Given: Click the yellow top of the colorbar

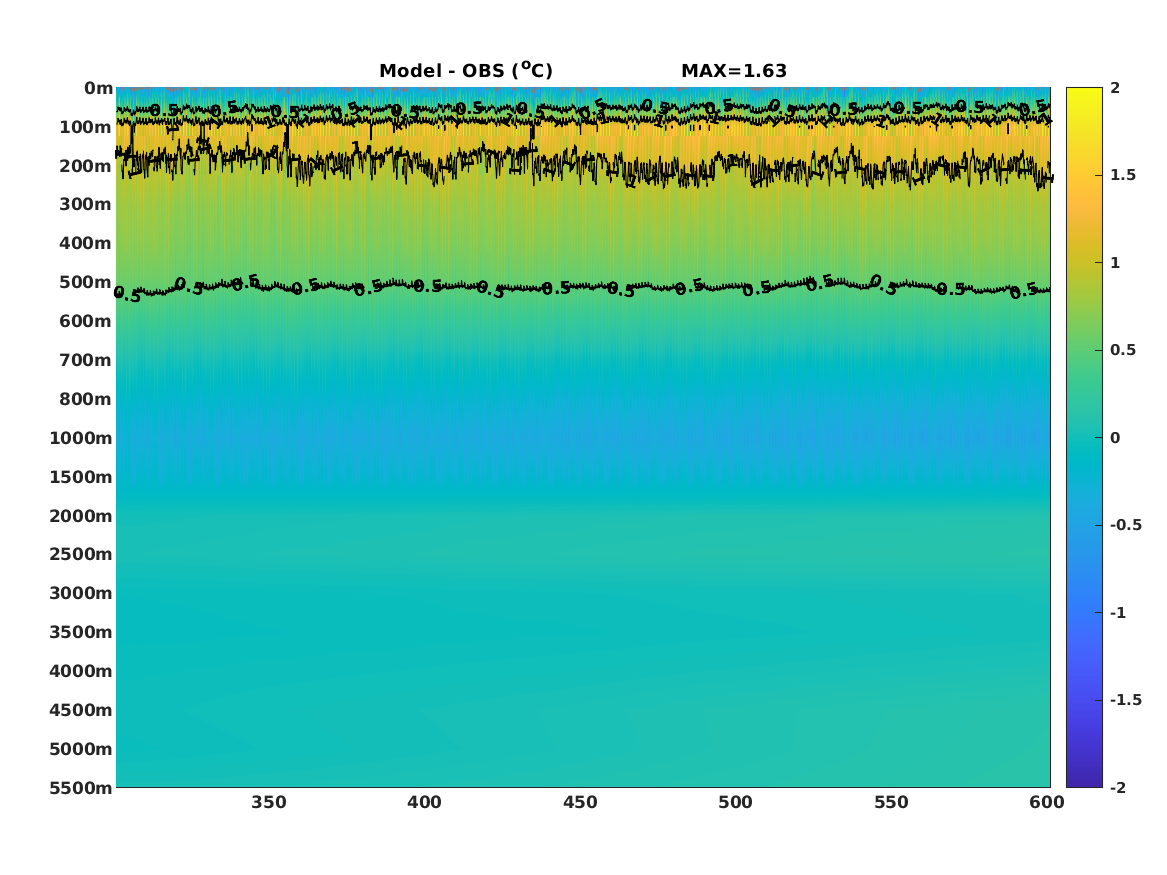Looking at the screenshot, I should 1084,95.
